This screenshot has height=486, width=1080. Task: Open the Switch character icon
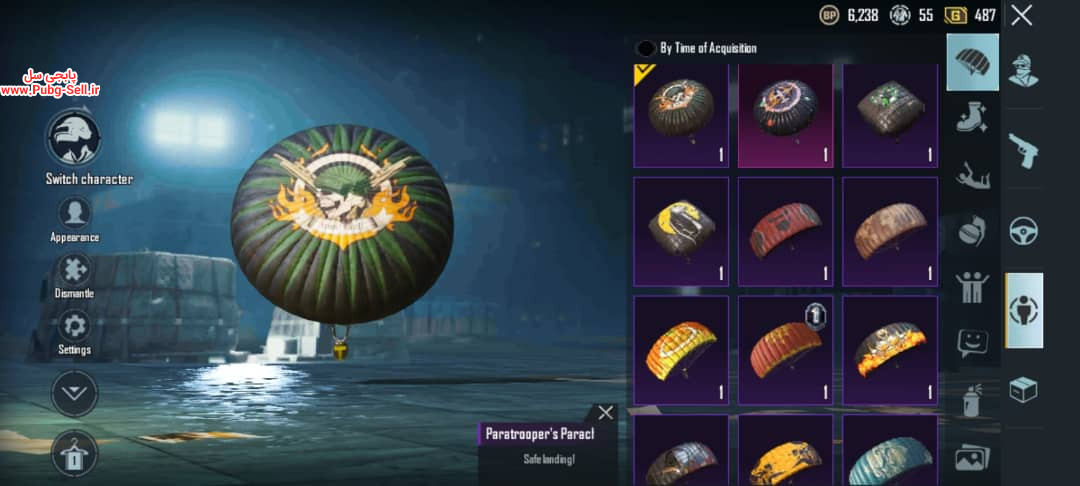74,138
